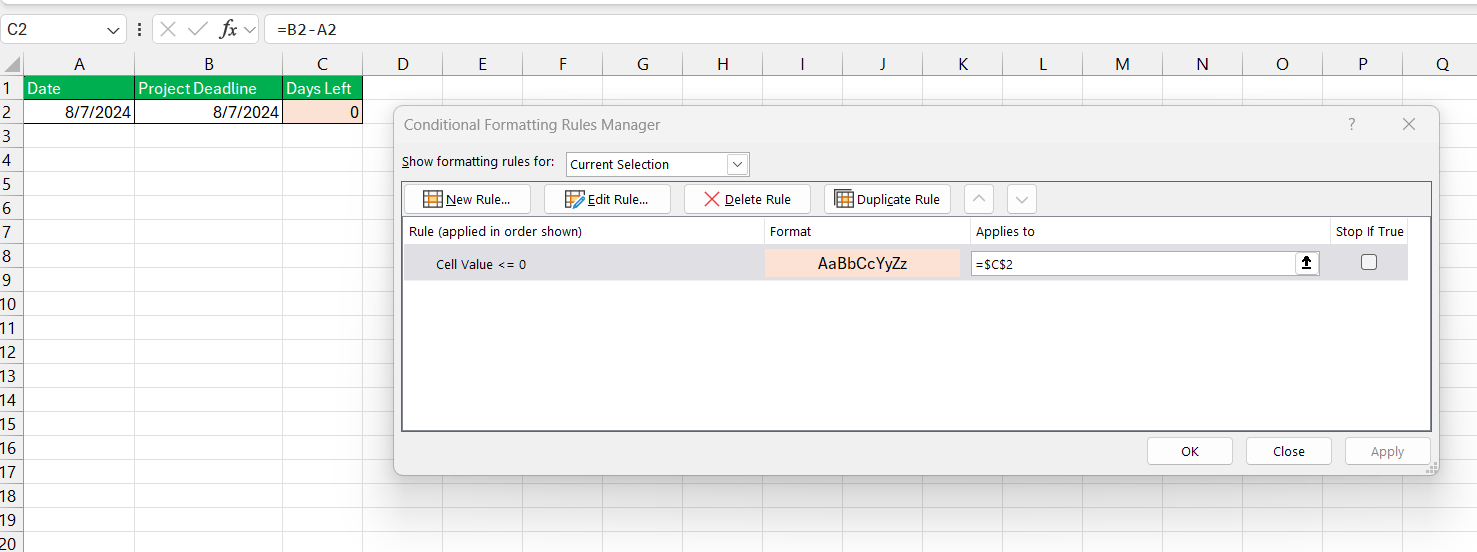Click the Duplicate Rule button
The height and width of the screenshot is (552, 1477).
pyautogui.click(x=887, y=199)
